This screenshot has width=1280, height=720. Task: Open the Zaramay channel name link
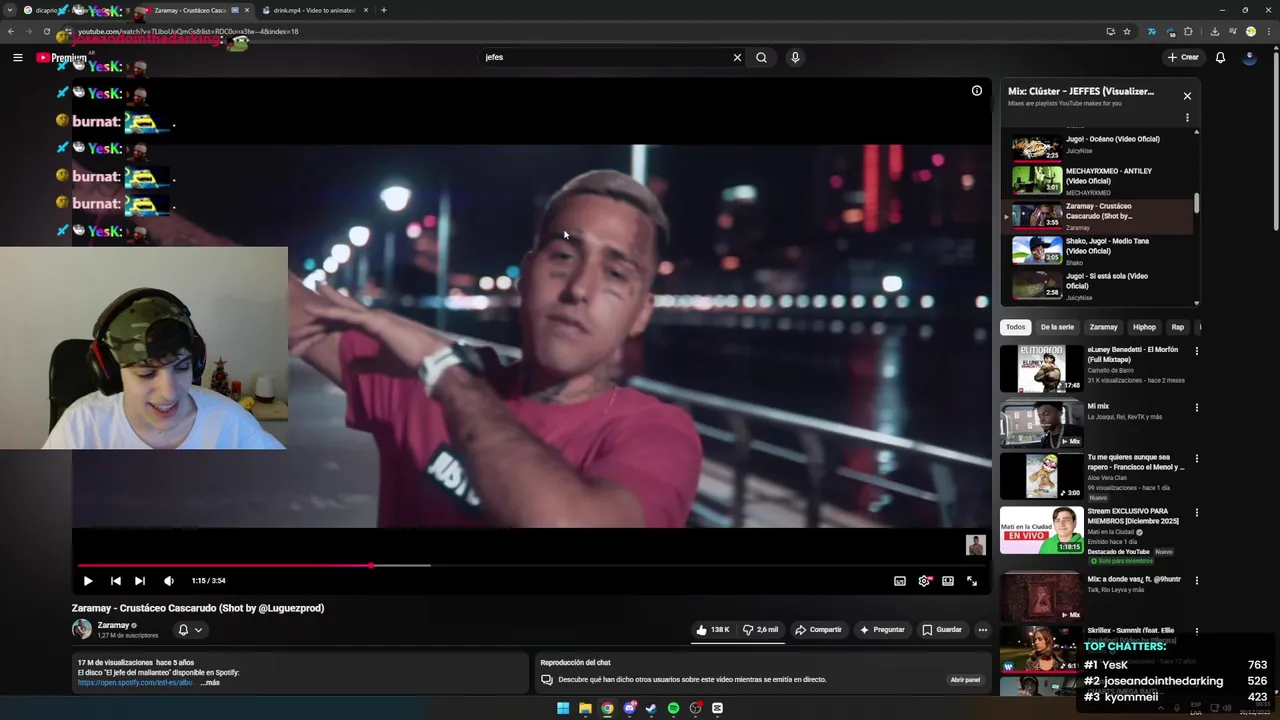coord(113,625)
